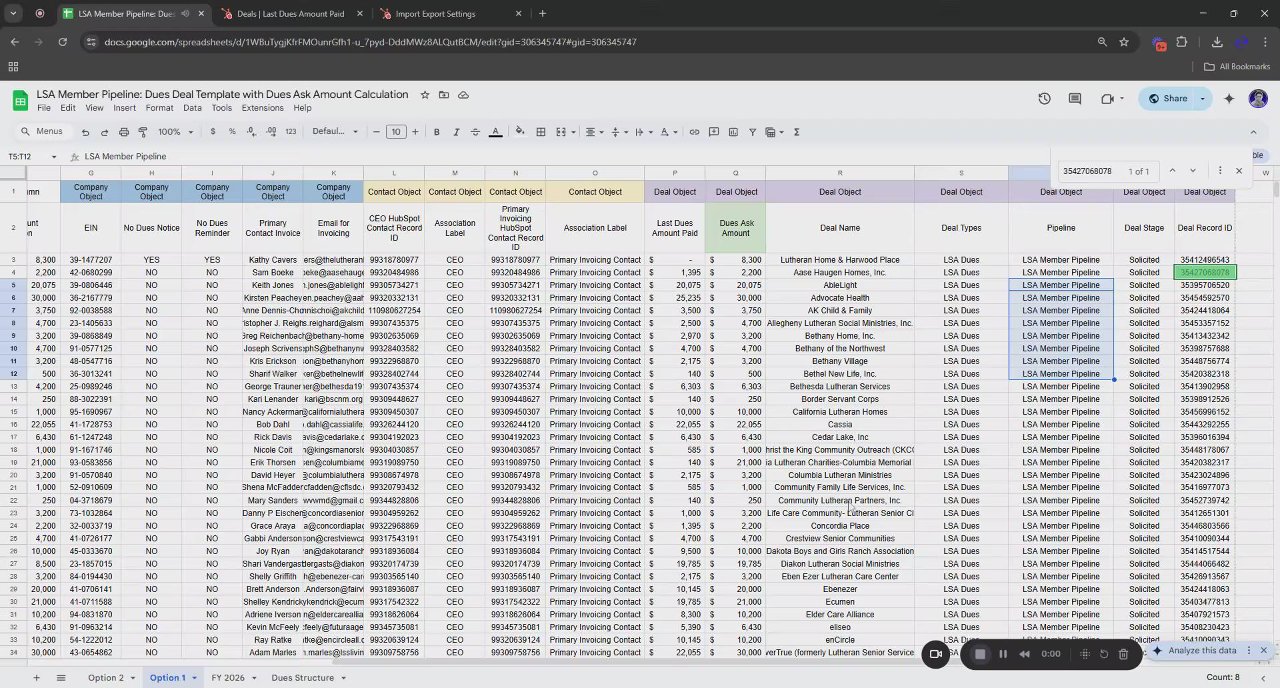Click the borders icon in toolbar
The width and height of the screenshot is (1280, 688).
pos(541,132)
